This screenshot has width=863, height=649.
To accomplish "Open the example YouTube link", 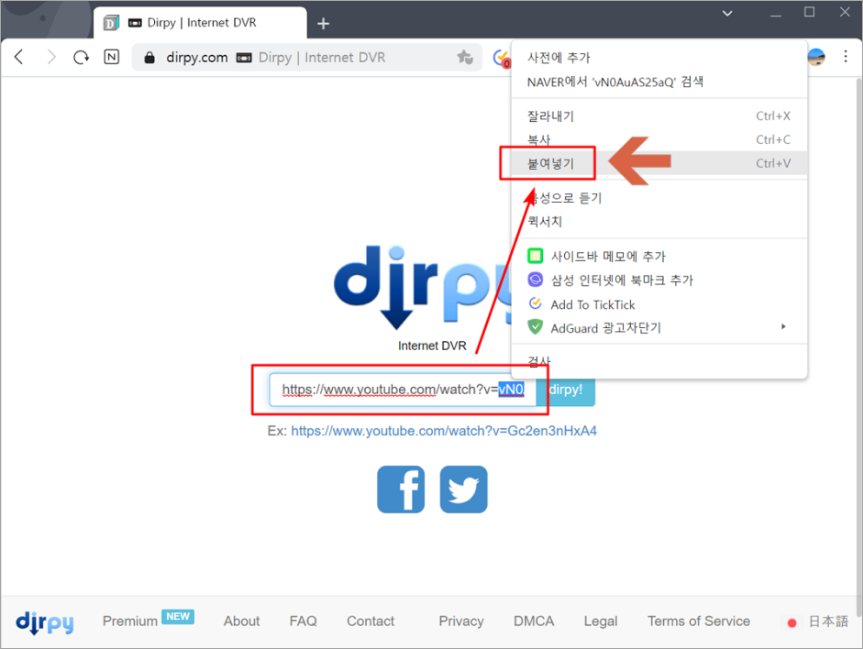I will click(x=444, y=430).
